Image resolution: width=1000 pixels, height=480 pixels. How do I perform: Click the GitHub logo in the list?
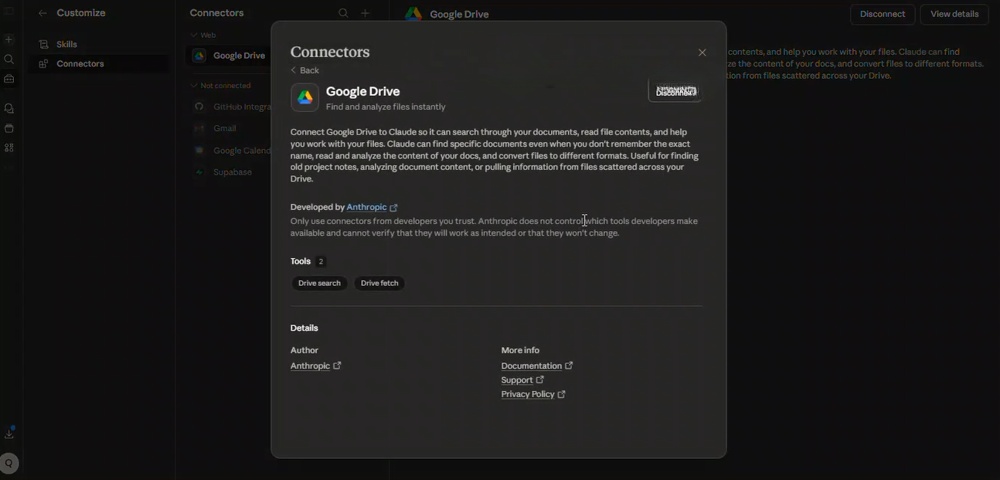pyautogui.click(x=200, y=106)
